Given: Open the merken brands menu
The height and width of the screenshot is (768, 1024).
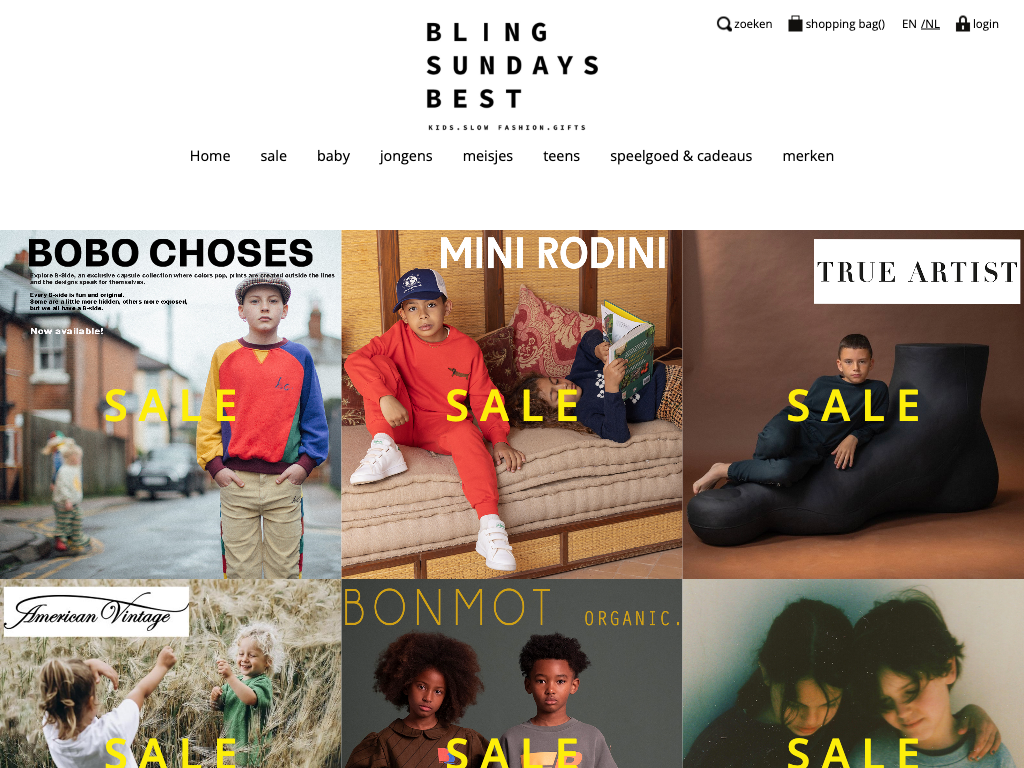Looking at the screenshot, I should [x=808, y=156].
